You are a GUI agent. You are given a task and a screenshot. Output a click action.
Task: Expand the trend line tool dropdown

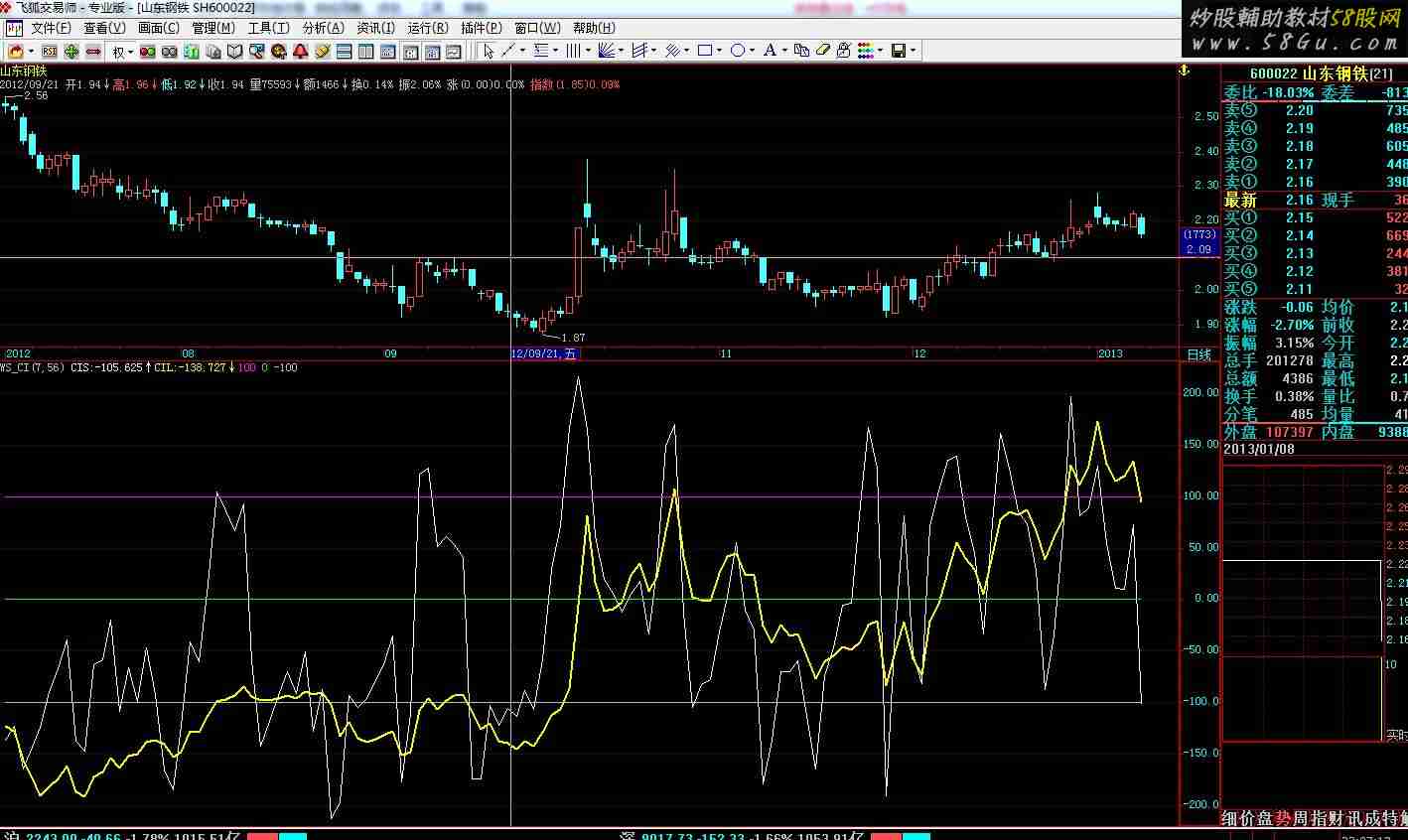(522, 51)
